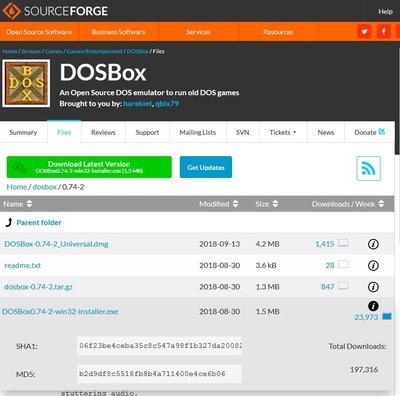Collapse info for win32-installer.exe row

[373, 306]
